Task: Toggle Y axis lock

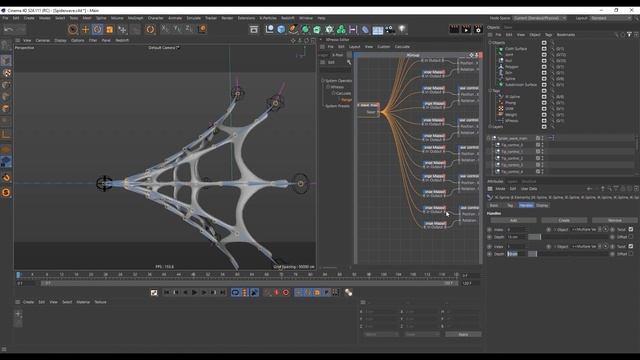Action: coord(177,29)
